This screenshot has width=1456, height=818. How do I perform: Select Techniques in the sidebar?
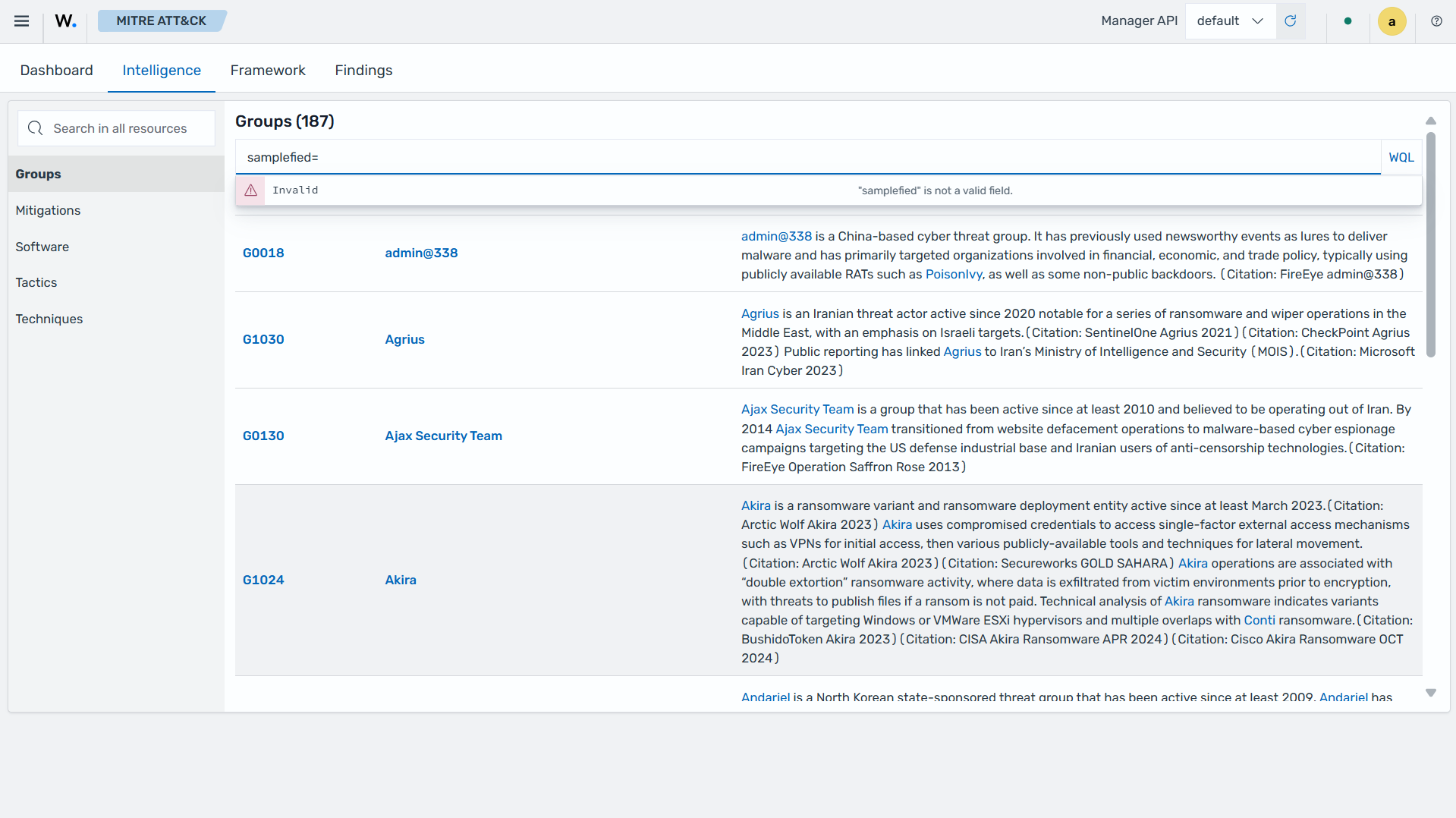tap(116, 319)
